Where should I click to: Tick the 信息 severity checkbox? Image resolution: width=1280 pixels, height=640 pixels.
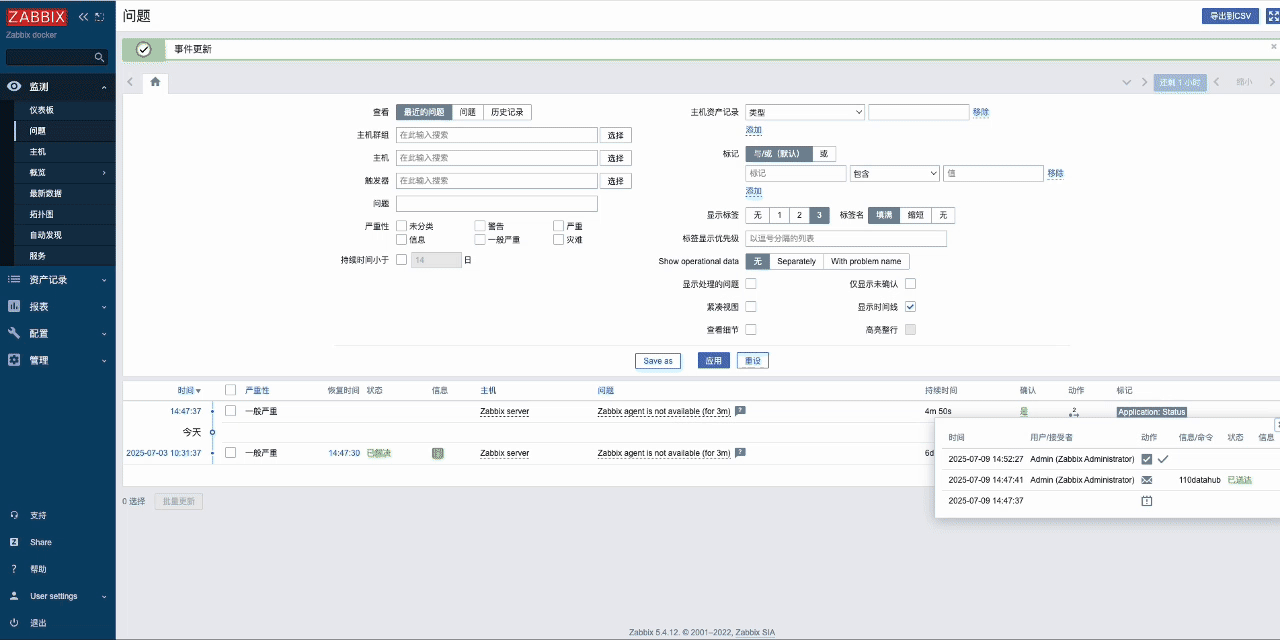point(401,239)
